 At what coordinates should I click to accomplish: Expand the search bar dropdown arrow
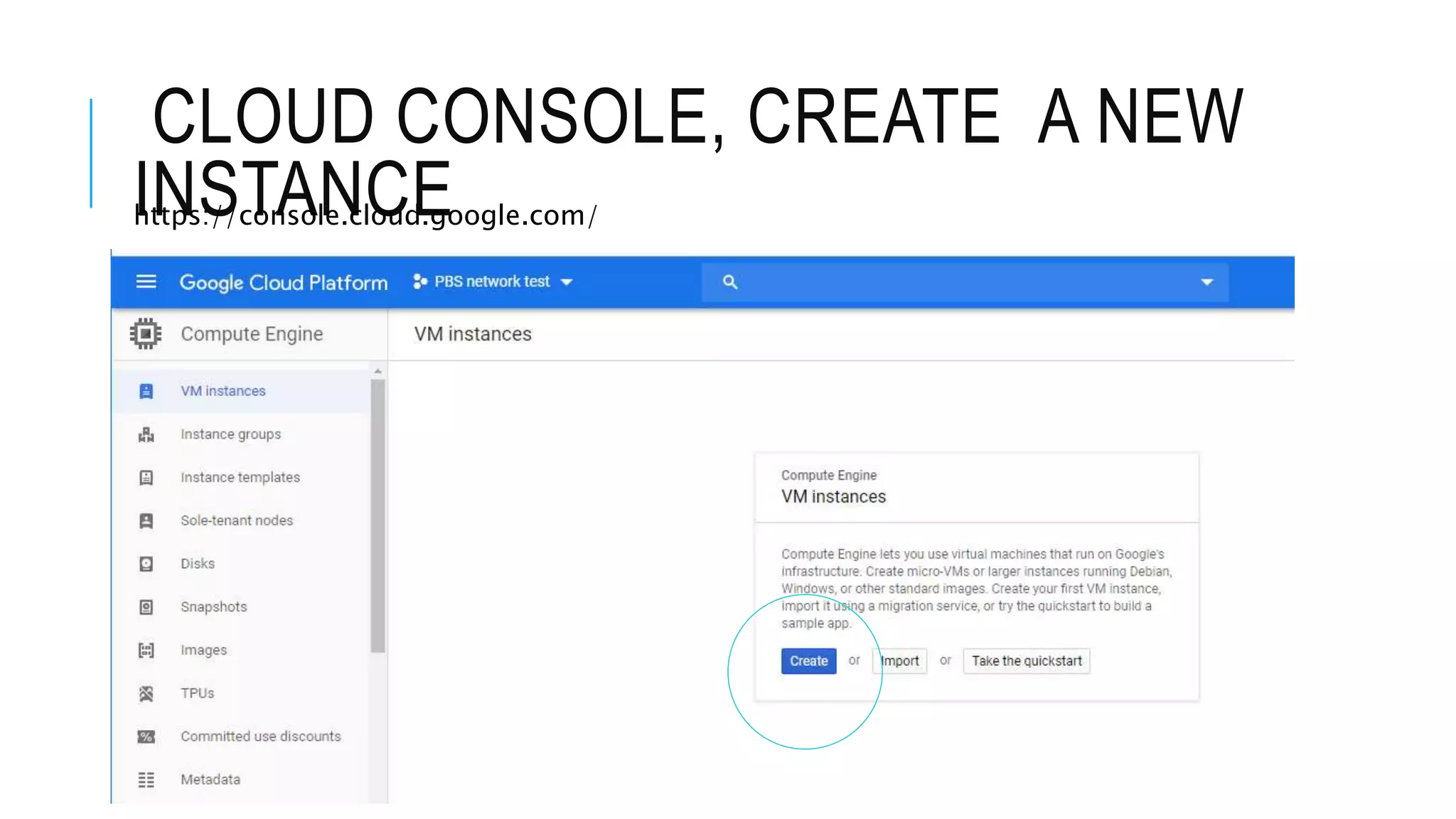(x=1206, y=282)
